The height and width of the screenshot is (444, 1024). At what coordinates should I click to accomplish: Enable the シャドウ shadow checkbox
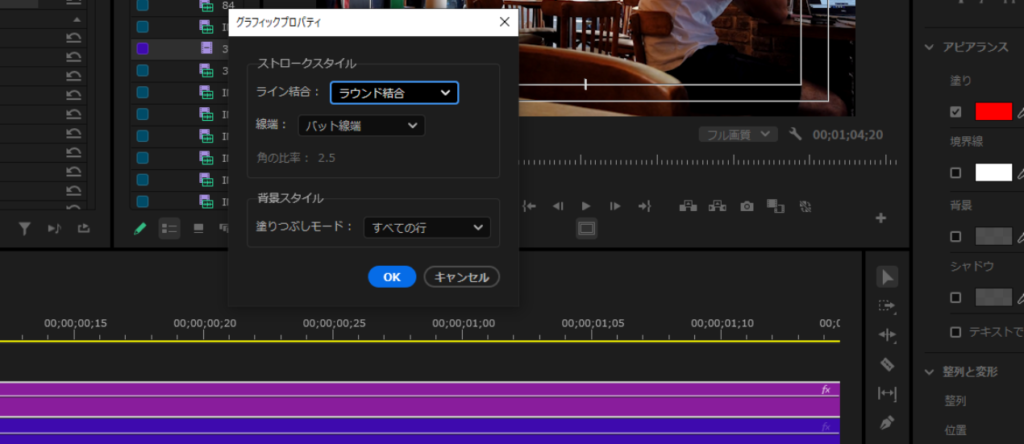pyautogui.click(x=956, y=298)
